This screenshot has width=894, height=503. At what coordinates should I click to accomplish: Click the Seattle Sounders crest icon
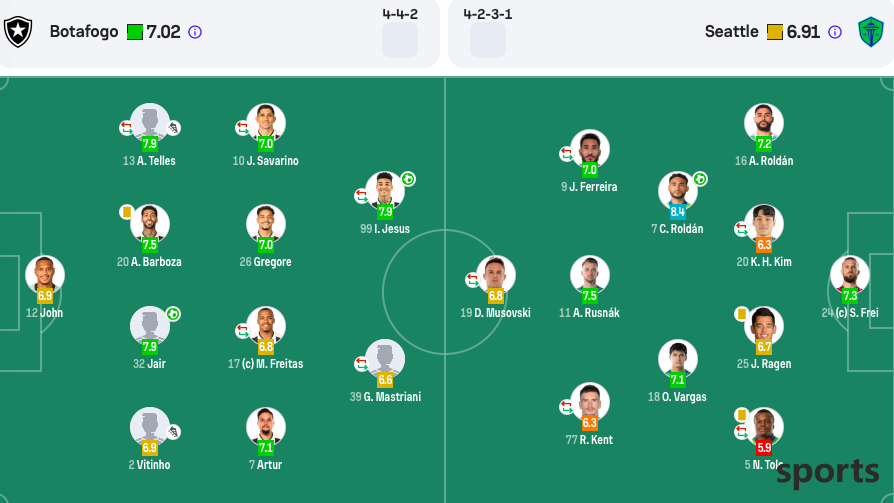(871, 31)
